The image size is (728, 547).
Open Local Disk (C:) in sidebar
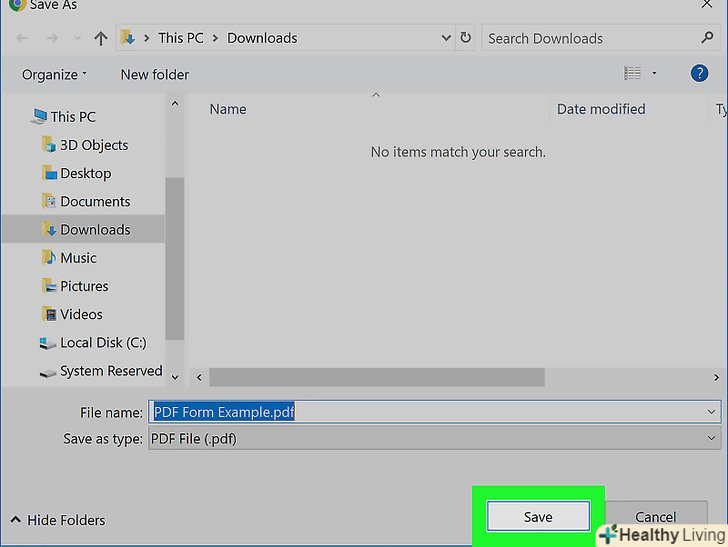102,342
